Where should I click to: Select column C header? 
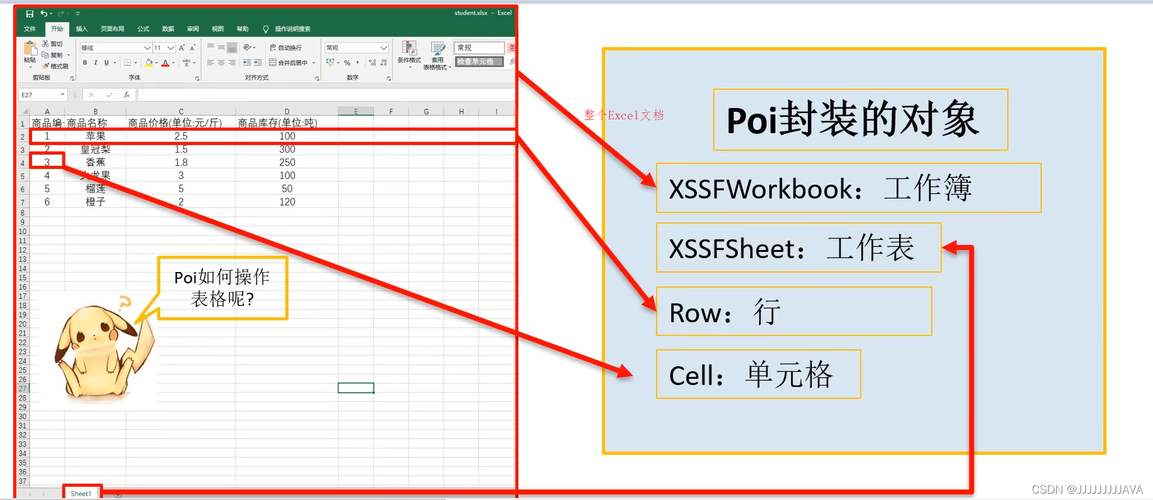tap(180, 111)
